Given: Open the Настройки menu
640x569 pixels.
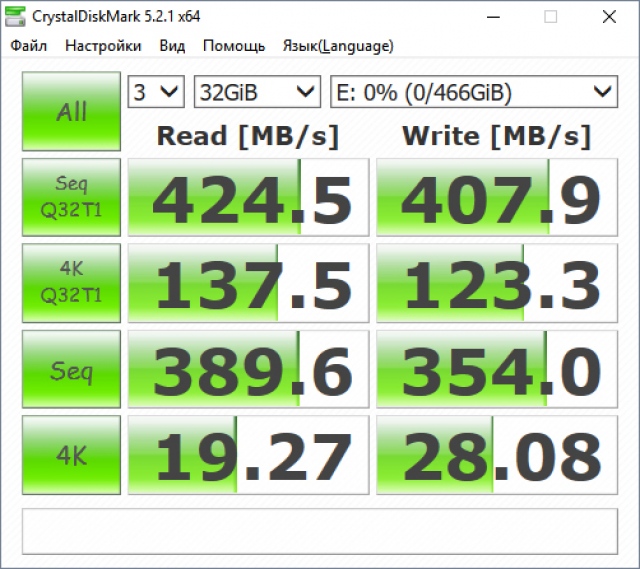Looking at the screenshot, I should 103,46.
